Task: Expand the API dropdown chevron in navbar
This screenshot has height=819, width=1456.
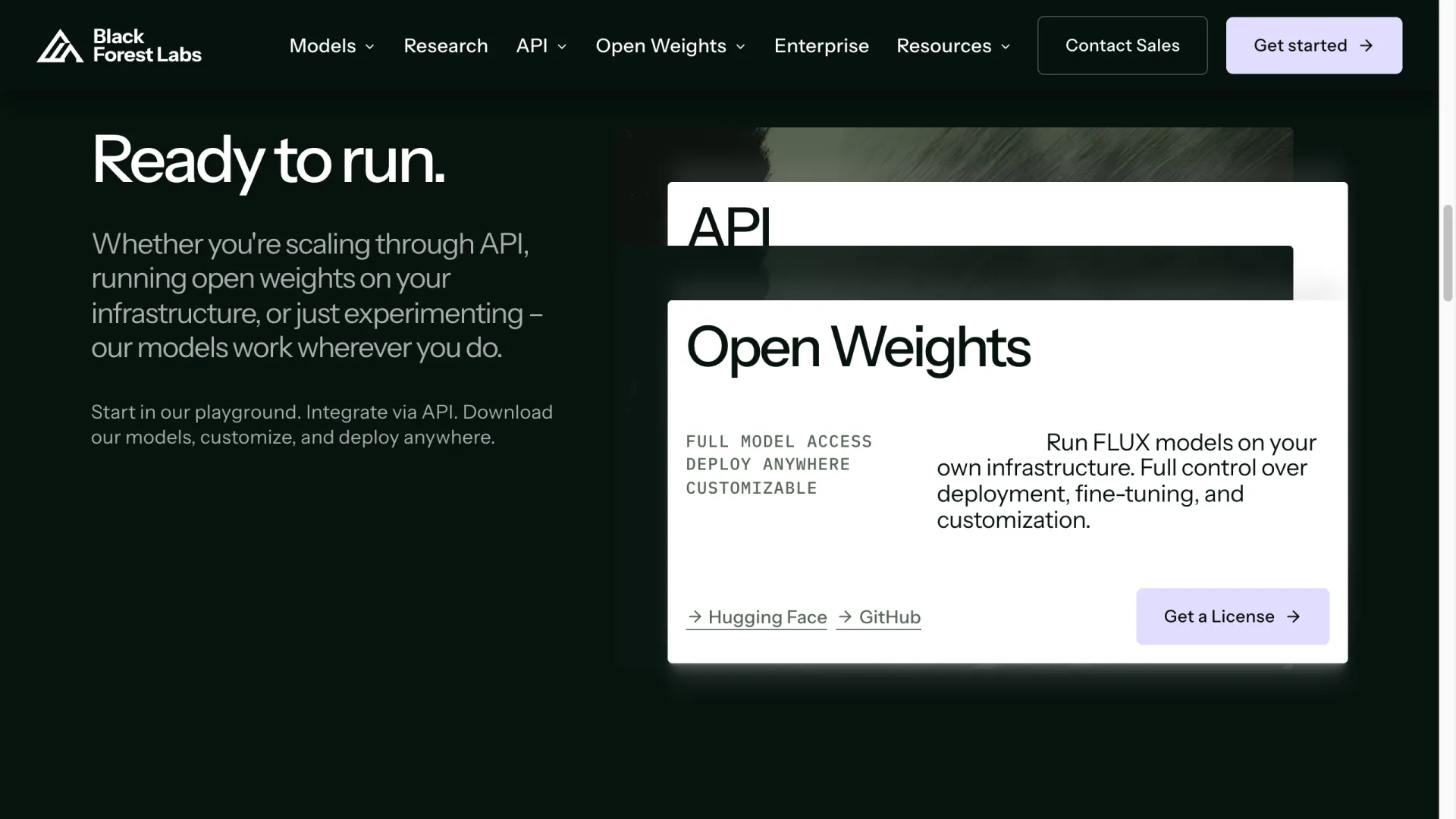Action: 562,46
